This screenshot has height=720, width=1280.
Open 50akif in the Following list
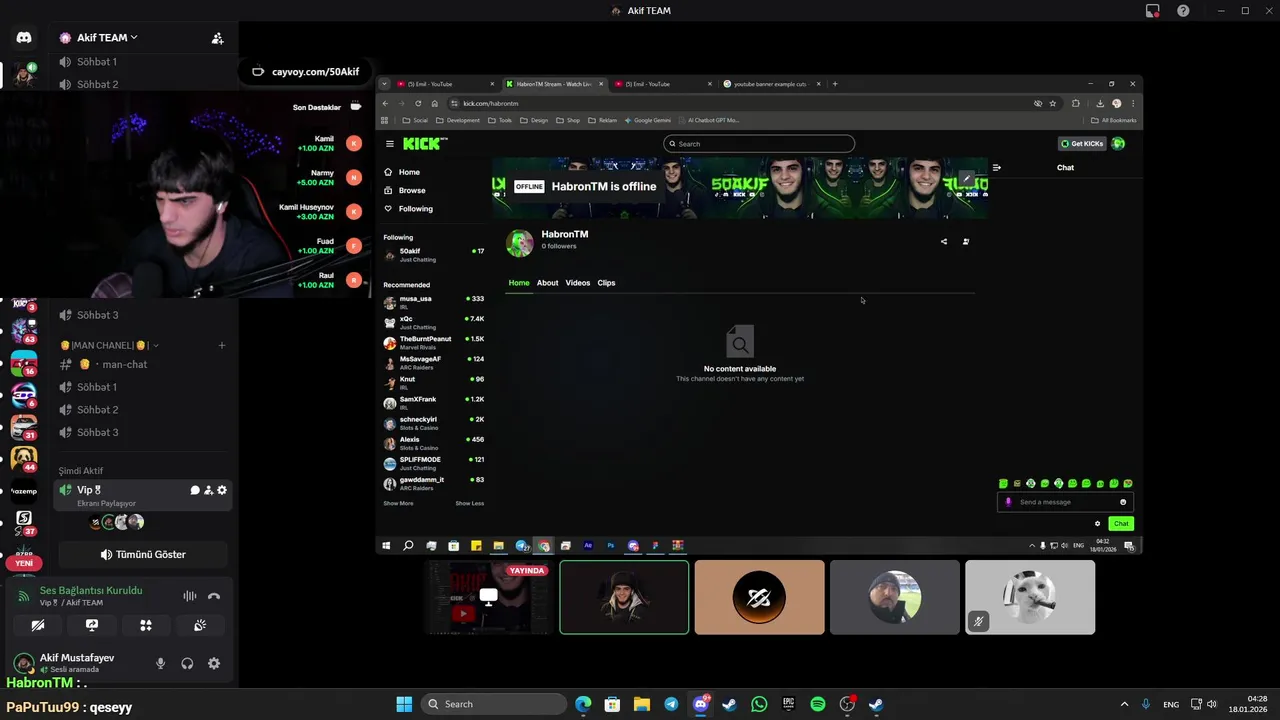(x=434, y=255)
